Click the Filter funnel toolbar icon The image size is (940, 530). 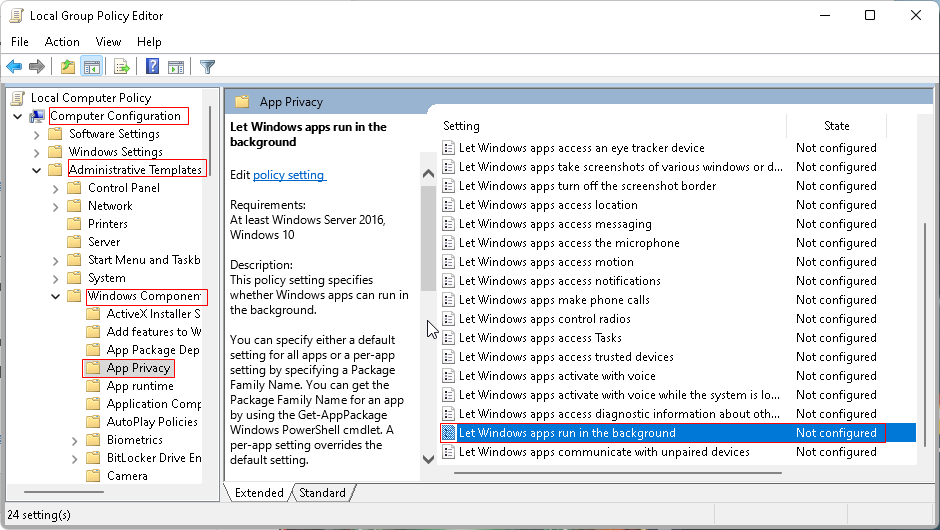[207, 67]
